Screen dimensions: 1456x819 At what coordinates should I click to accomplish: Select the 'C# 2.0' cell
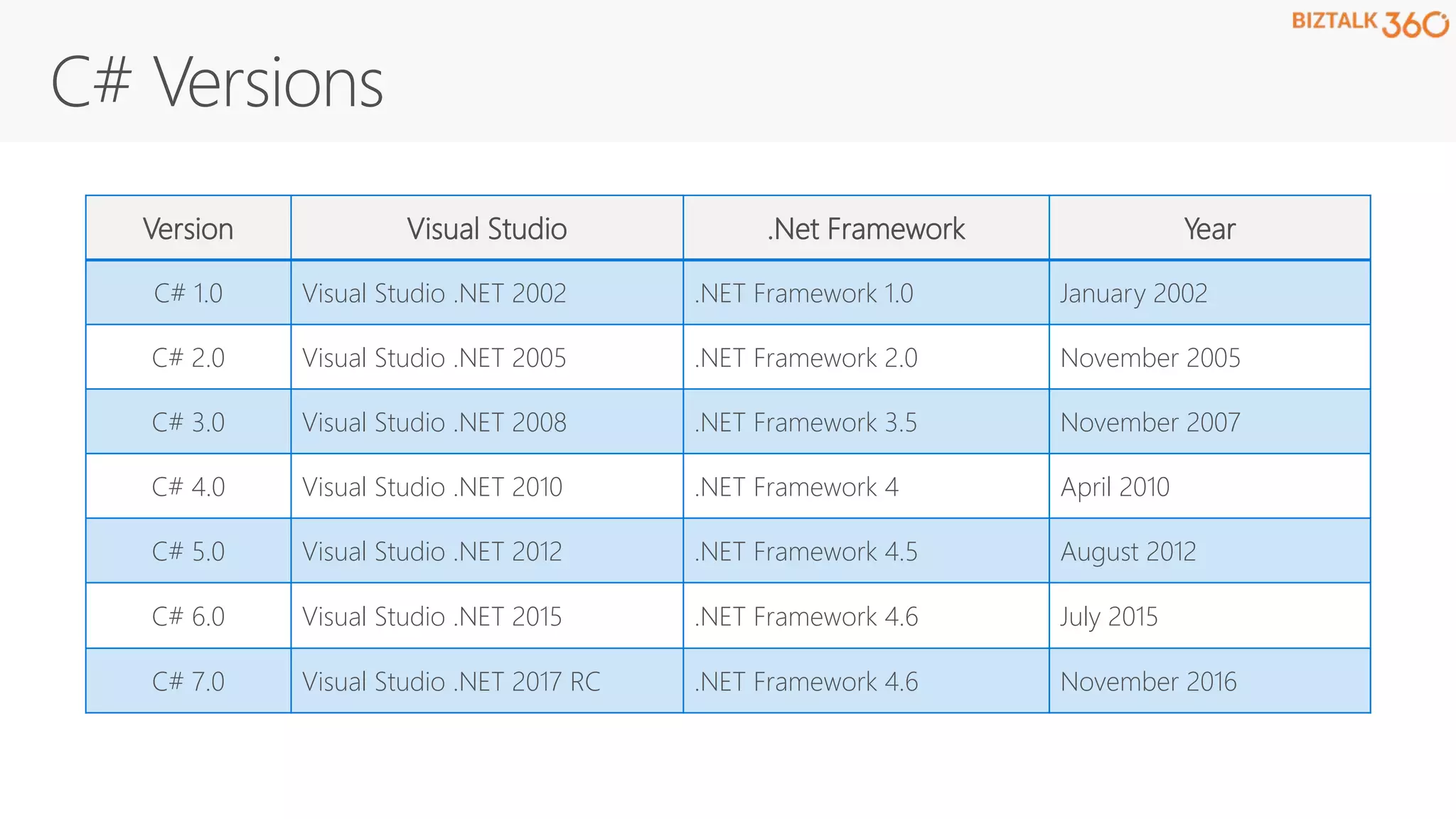(188, 358)
